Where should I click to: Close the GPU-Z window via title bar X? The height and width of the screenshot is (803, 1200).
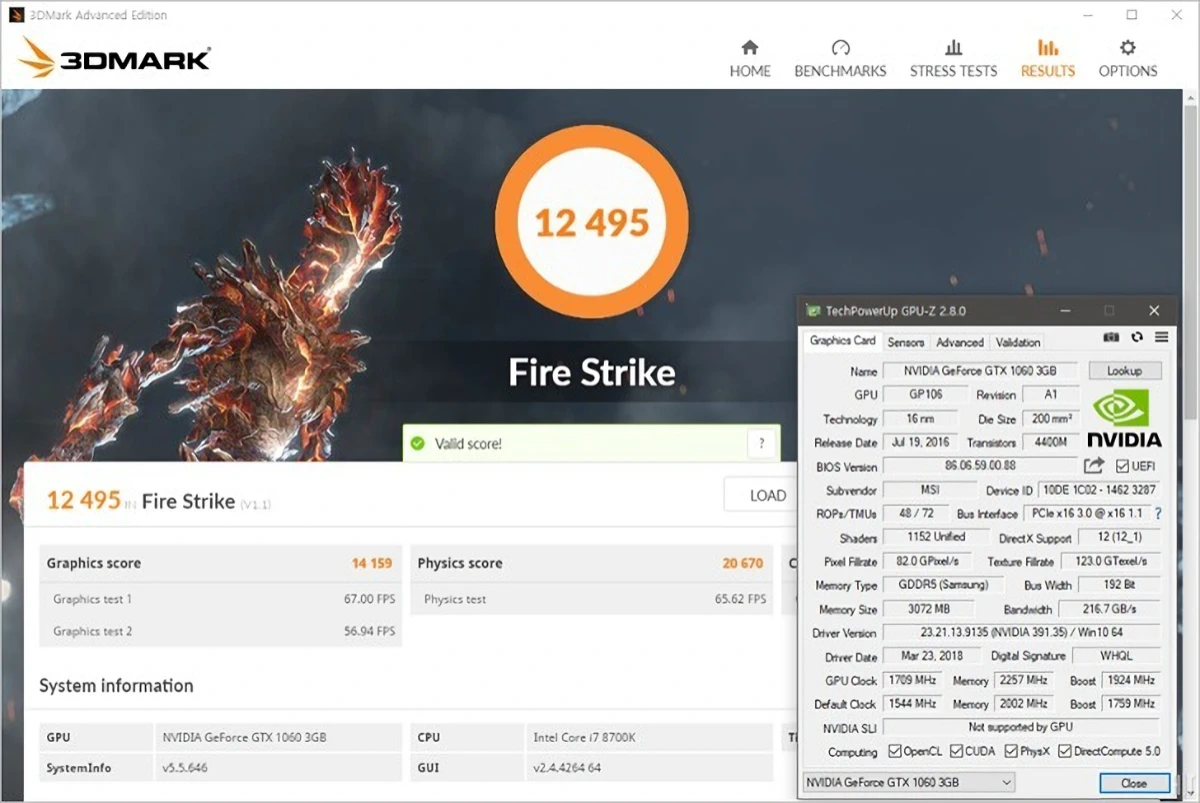[1154, 311]
